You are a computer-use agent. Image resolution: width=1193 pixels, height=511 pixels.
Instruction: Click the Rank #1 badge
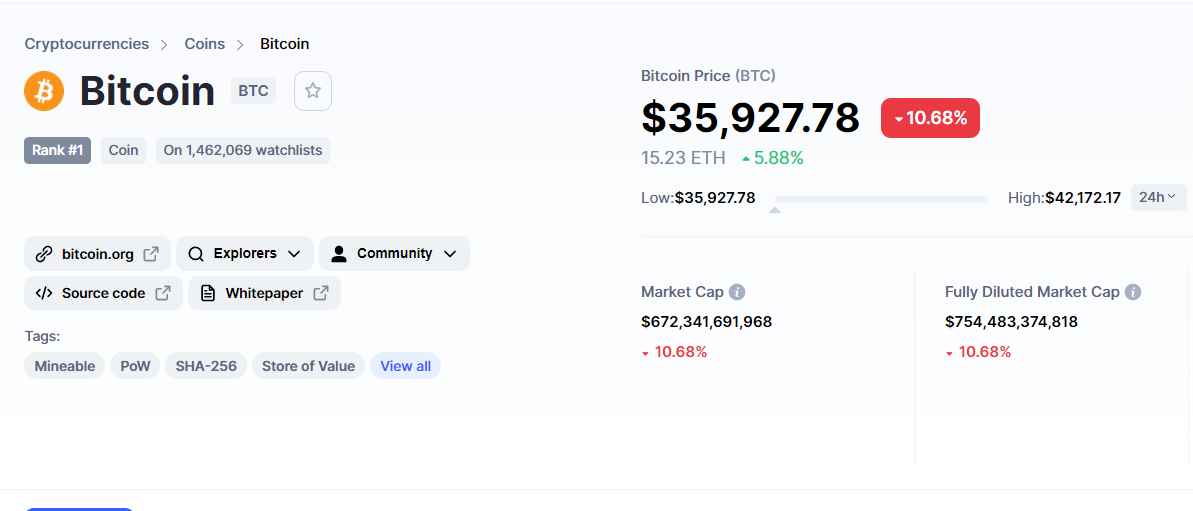tap(57, 151)
